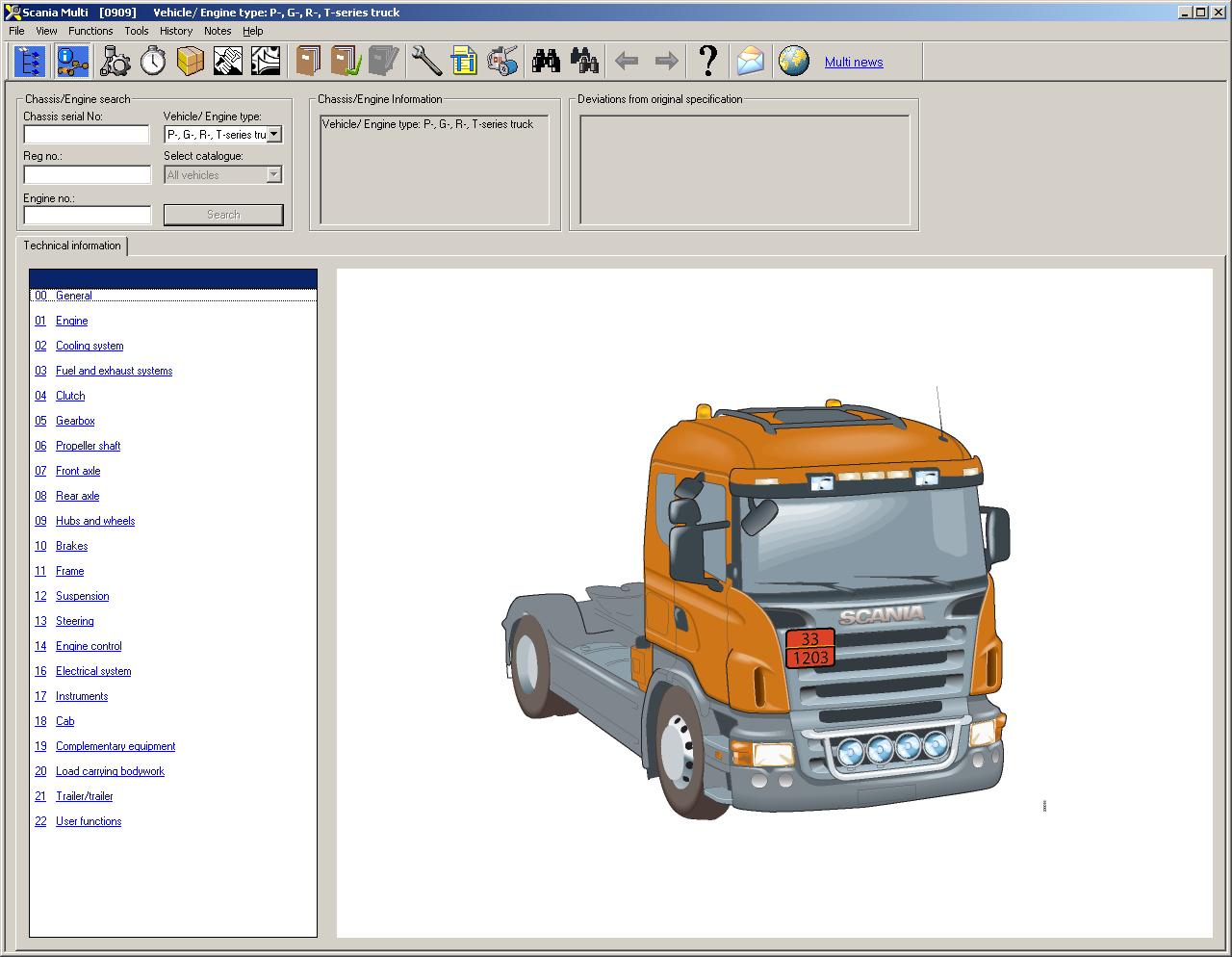
Task: Open the Complementary equipment link
Action: pos(115,746)
